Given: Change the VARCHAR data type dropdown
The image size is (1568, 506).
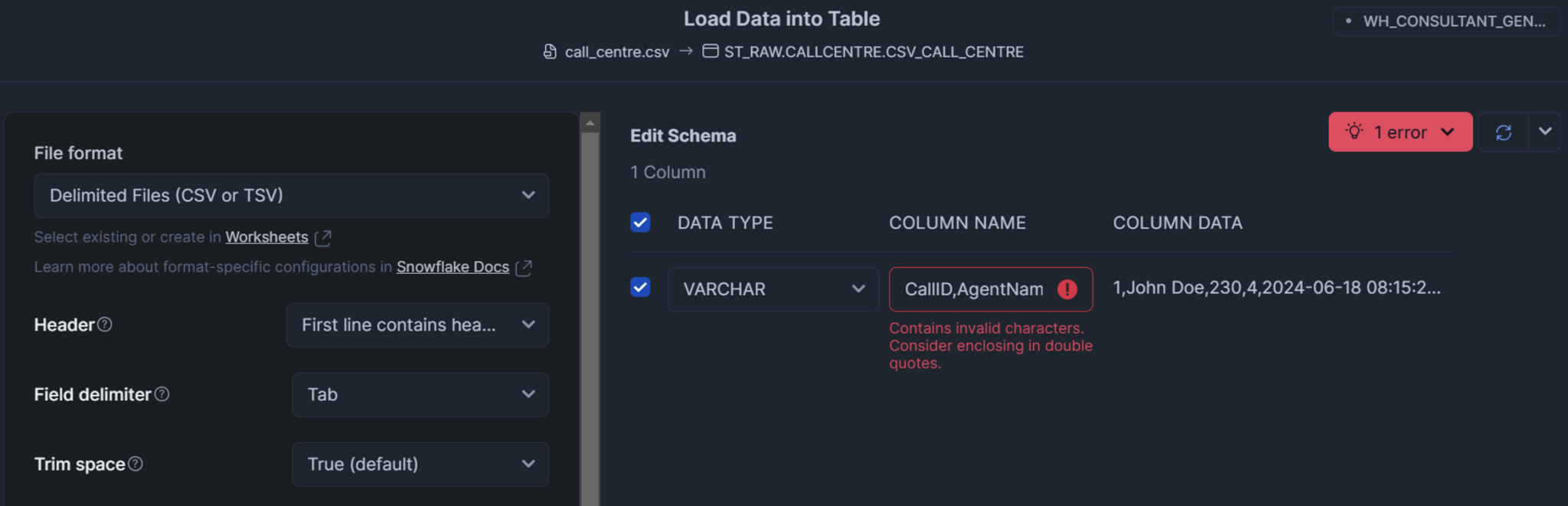Looking at the screenshot, I should [773, 289].
